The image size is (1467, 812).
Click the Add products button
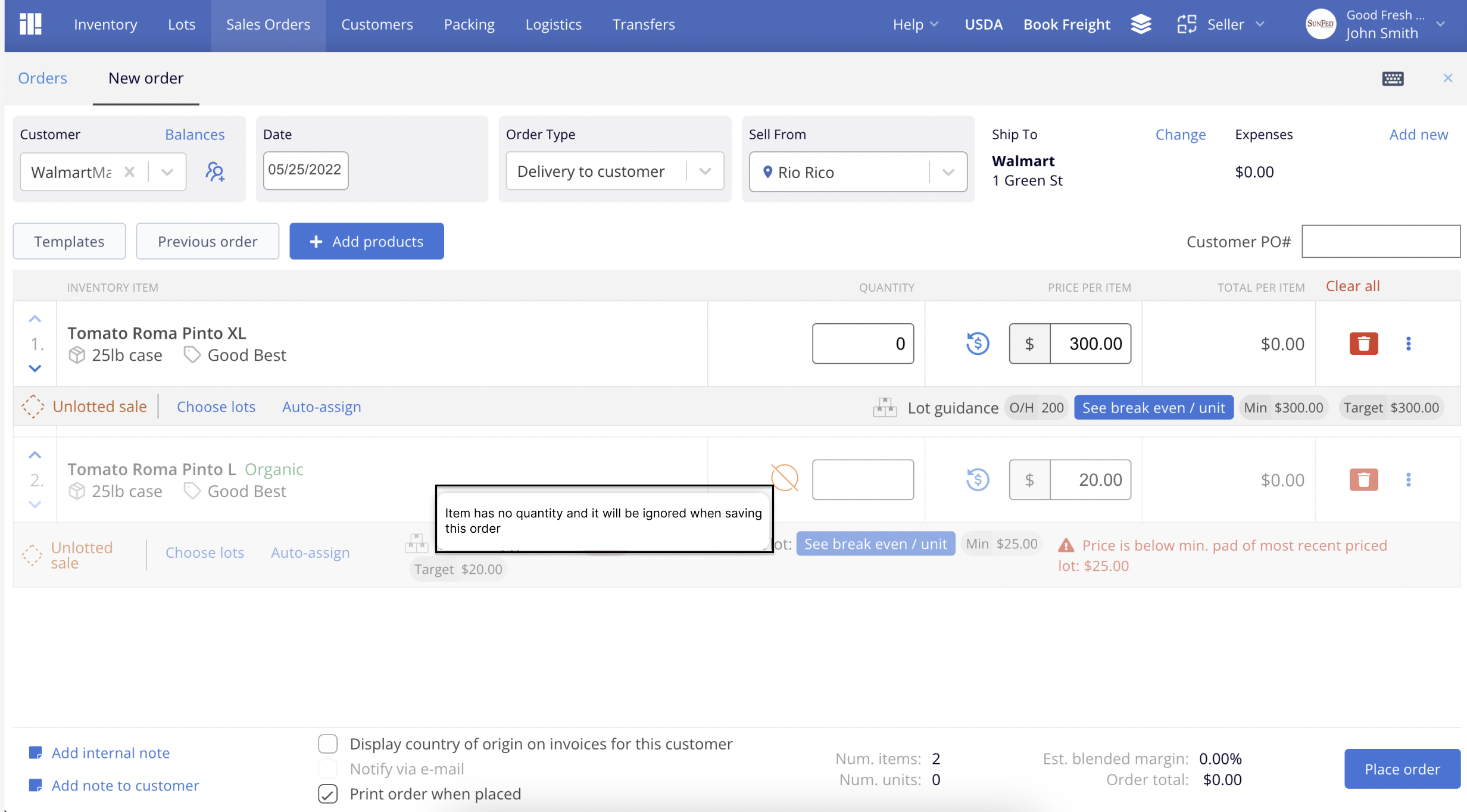[367, 241]
